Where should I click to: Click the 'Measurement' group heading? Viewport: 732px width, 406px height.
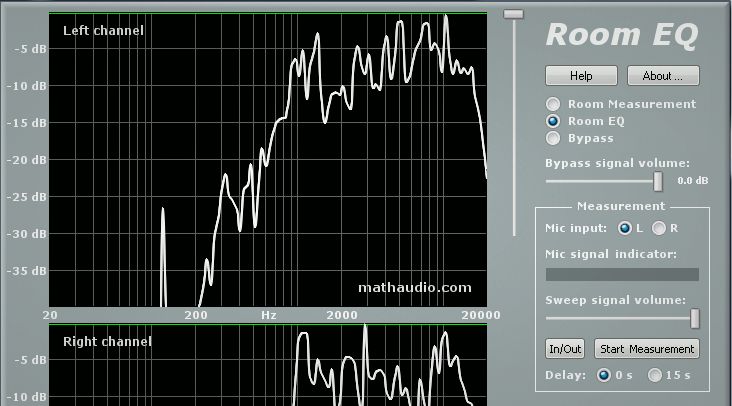coord(621,206)
